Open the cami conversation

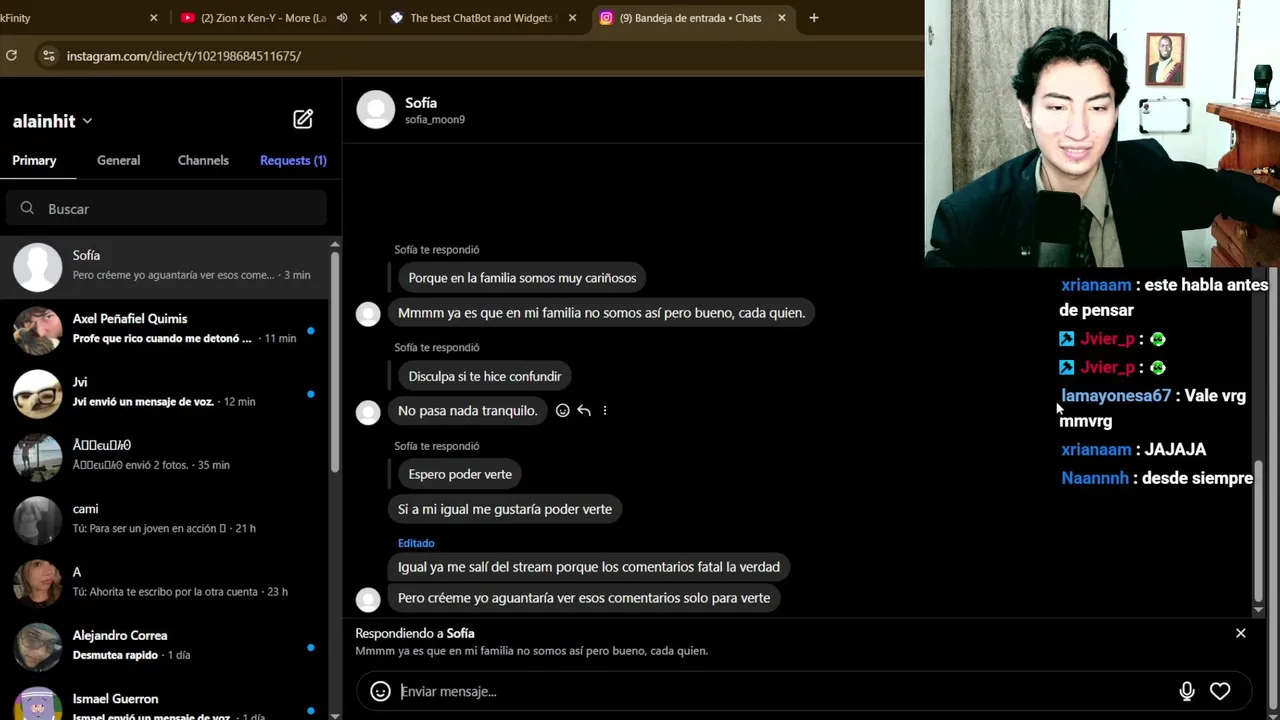(x=164, y=519)
